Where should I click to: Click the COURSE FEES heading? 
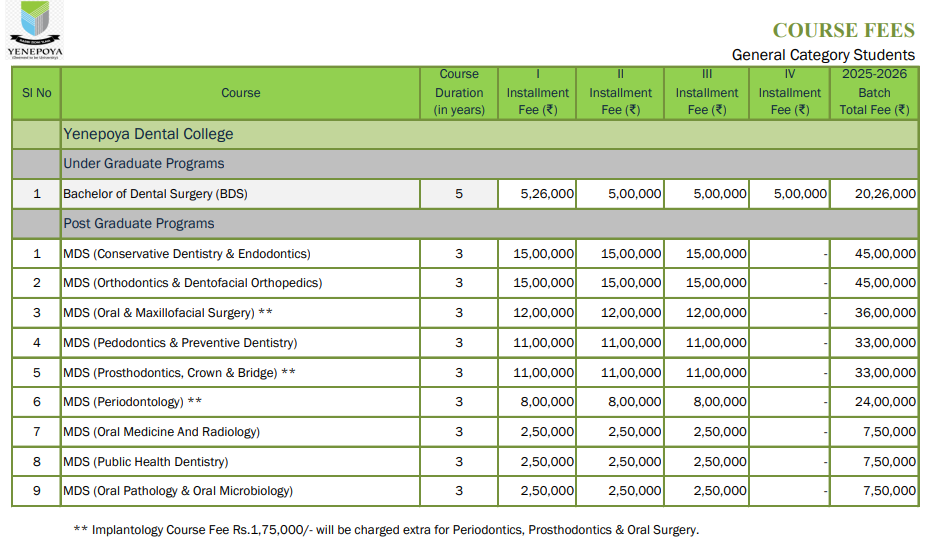(843, 30)
